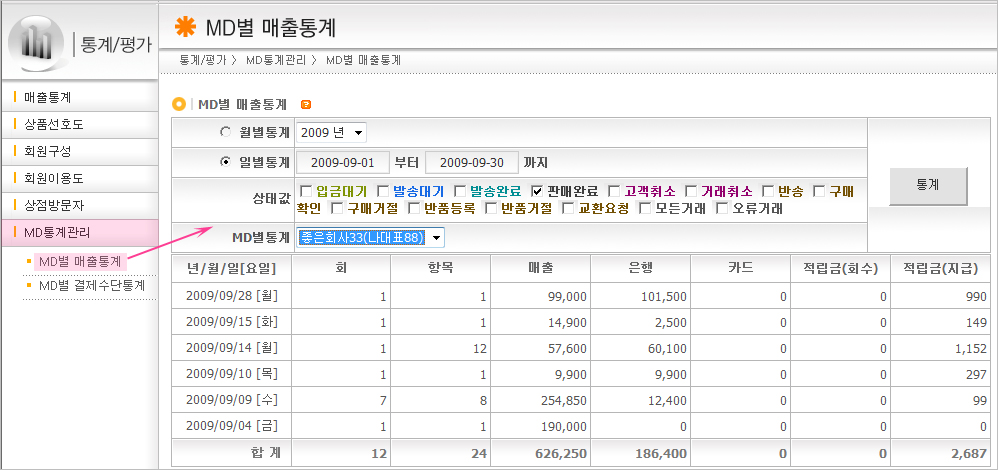Uncheck the 판매완료 checkbox

click(x=537, y=191)
